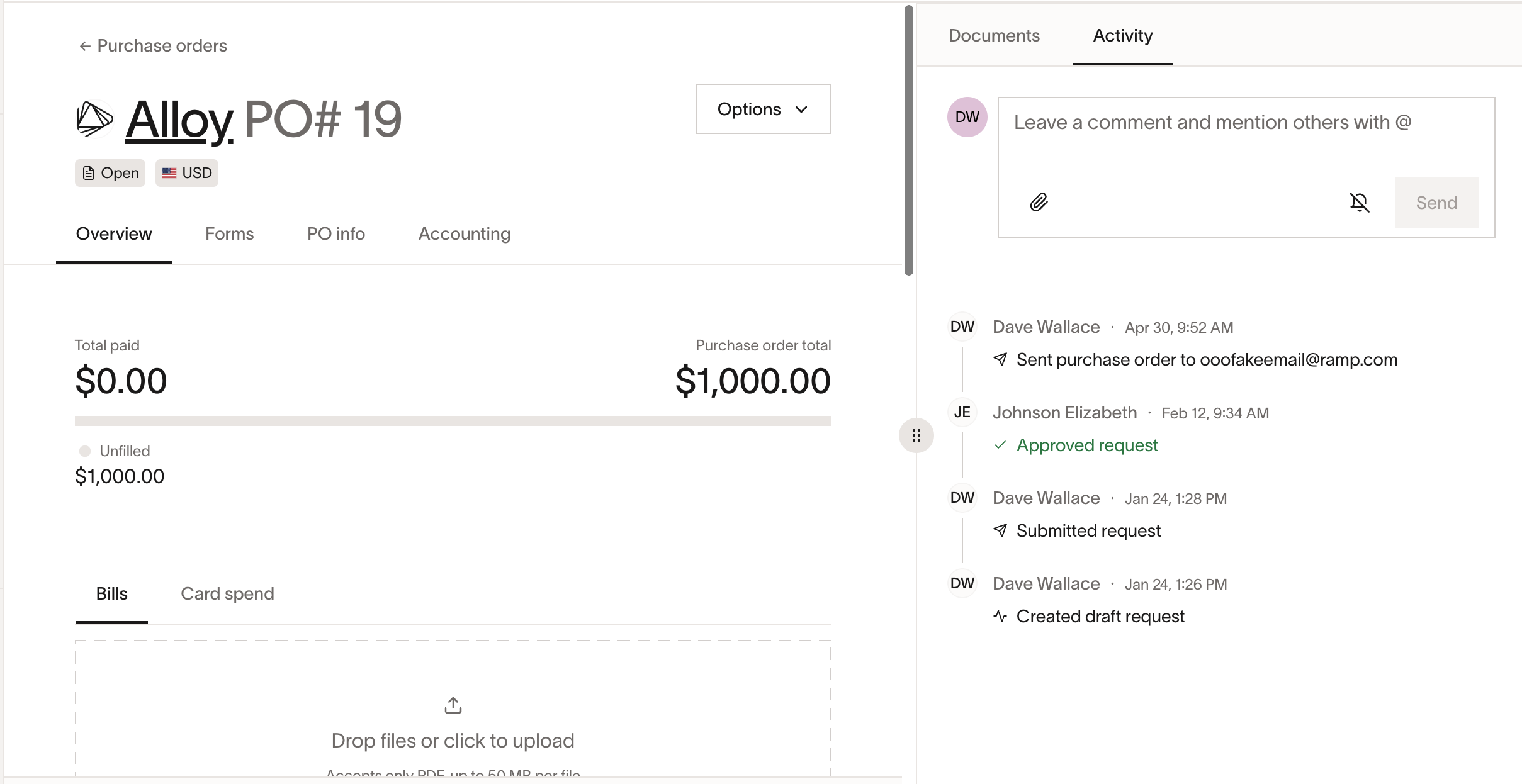Open the Accounting tab
This screenshot has height=784, width=1522.
coord(465,234)
